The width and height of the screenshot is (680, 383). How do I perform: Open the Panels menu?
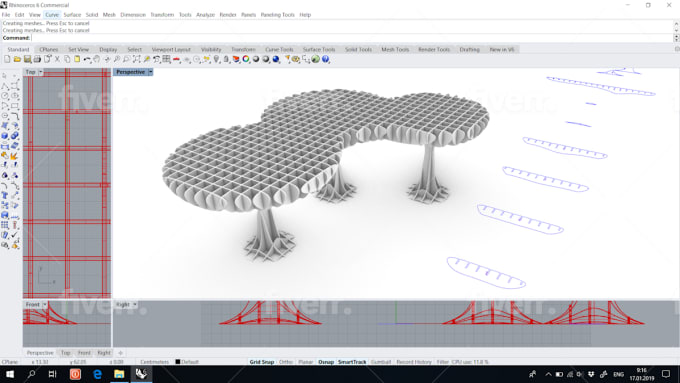pyautogui.click(x=248, y=15)
